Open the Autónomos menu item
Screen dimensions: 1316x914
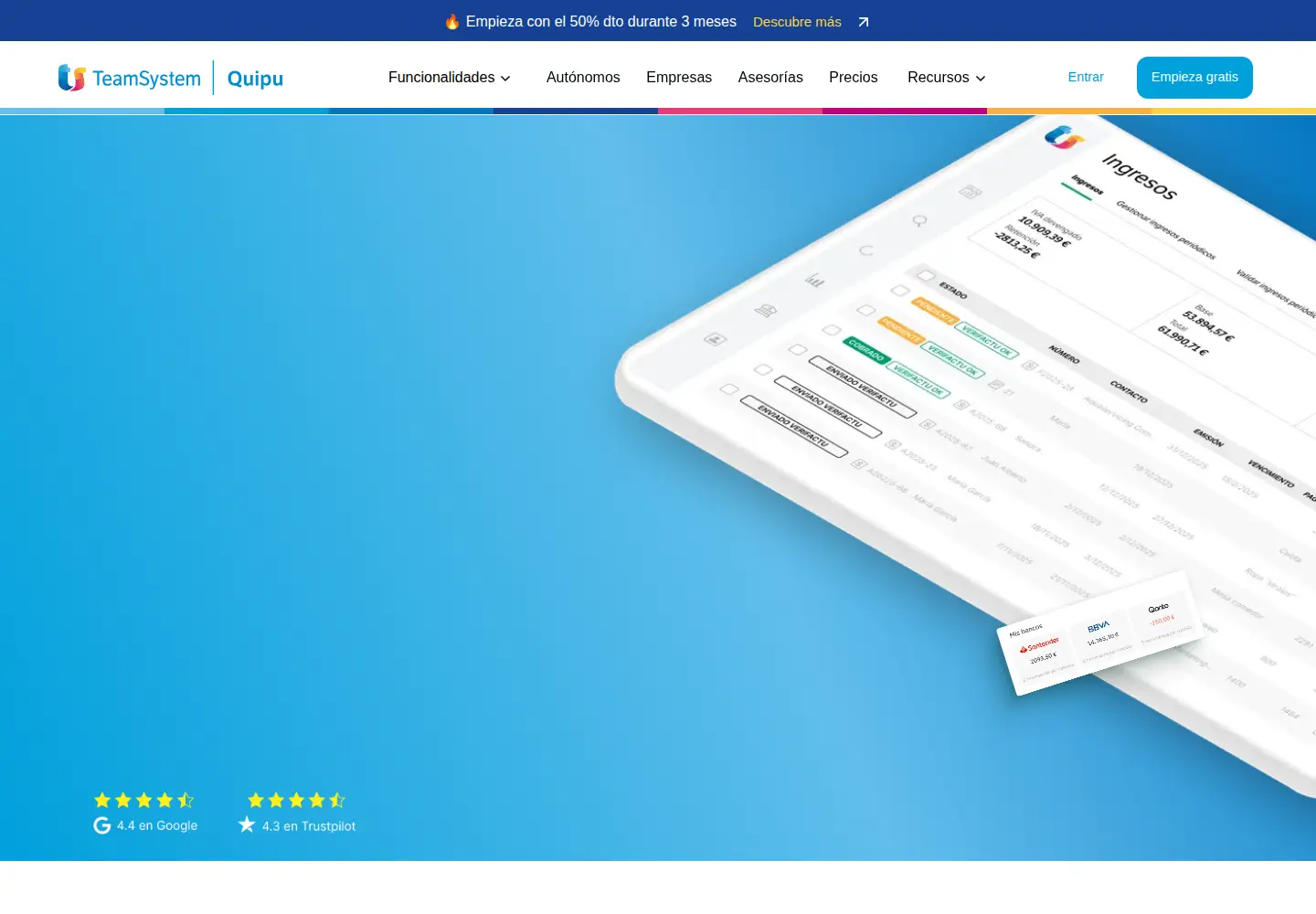[x=583, y=78]
